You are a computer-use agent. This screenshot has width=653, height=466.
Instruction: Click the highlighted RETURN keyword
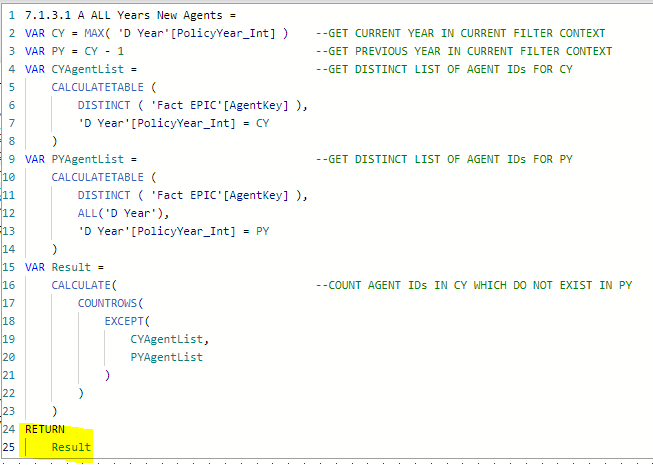[45, 429]
